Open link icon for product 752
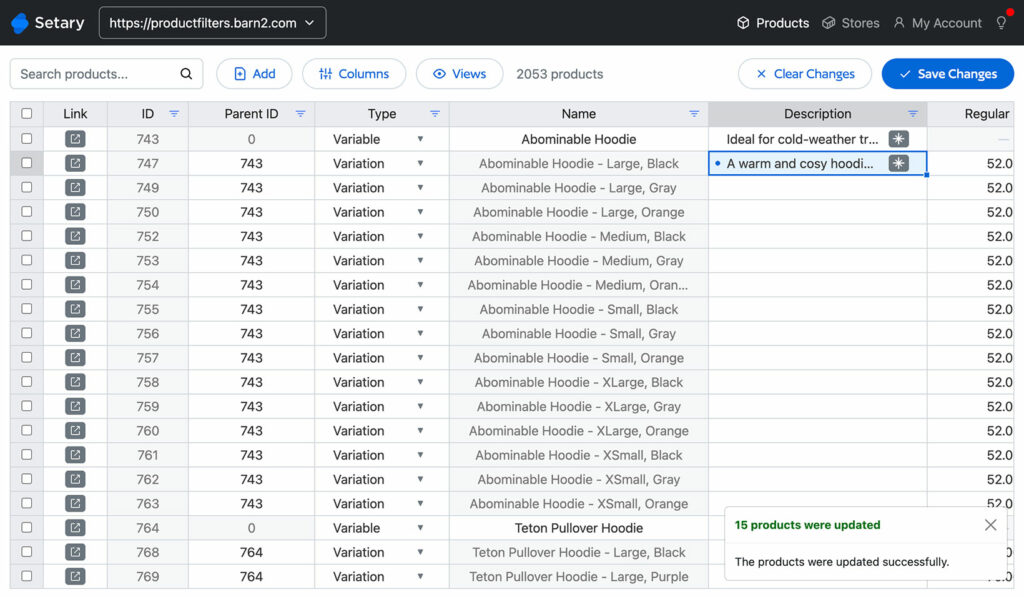1024x597 pixels. tap(75, 236)
